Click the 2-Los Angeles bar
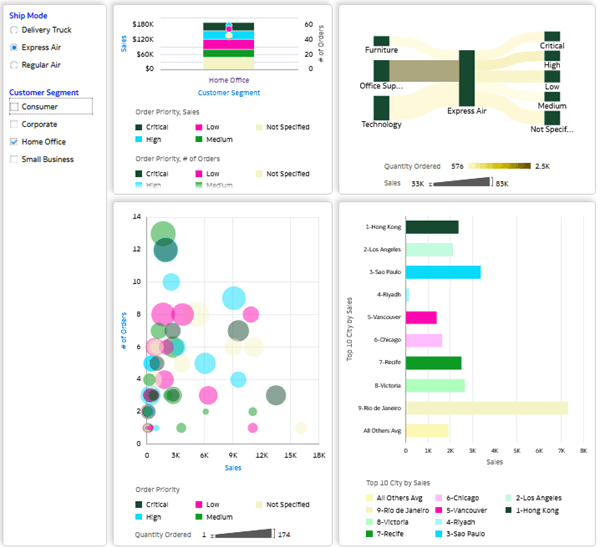This screenshot has height=548, width=600. [x=429, y=250]
